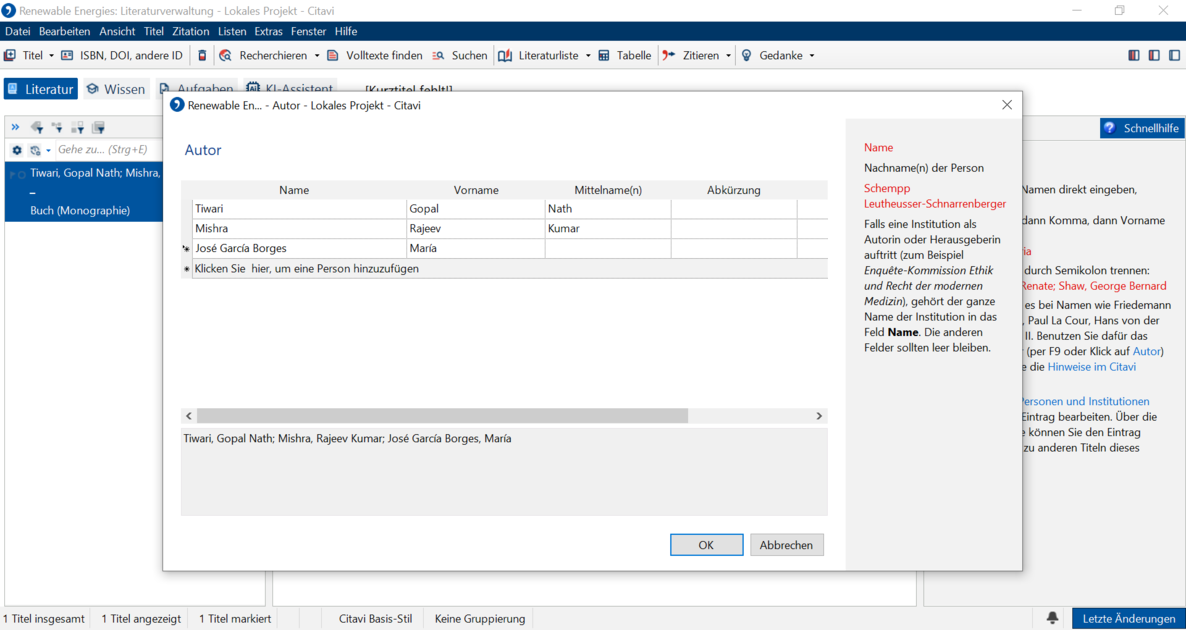1186x630 pixels.
Task: Open the Recherchieren dropdown arrow
Action: pyautogui.click(x=317, y=55)
